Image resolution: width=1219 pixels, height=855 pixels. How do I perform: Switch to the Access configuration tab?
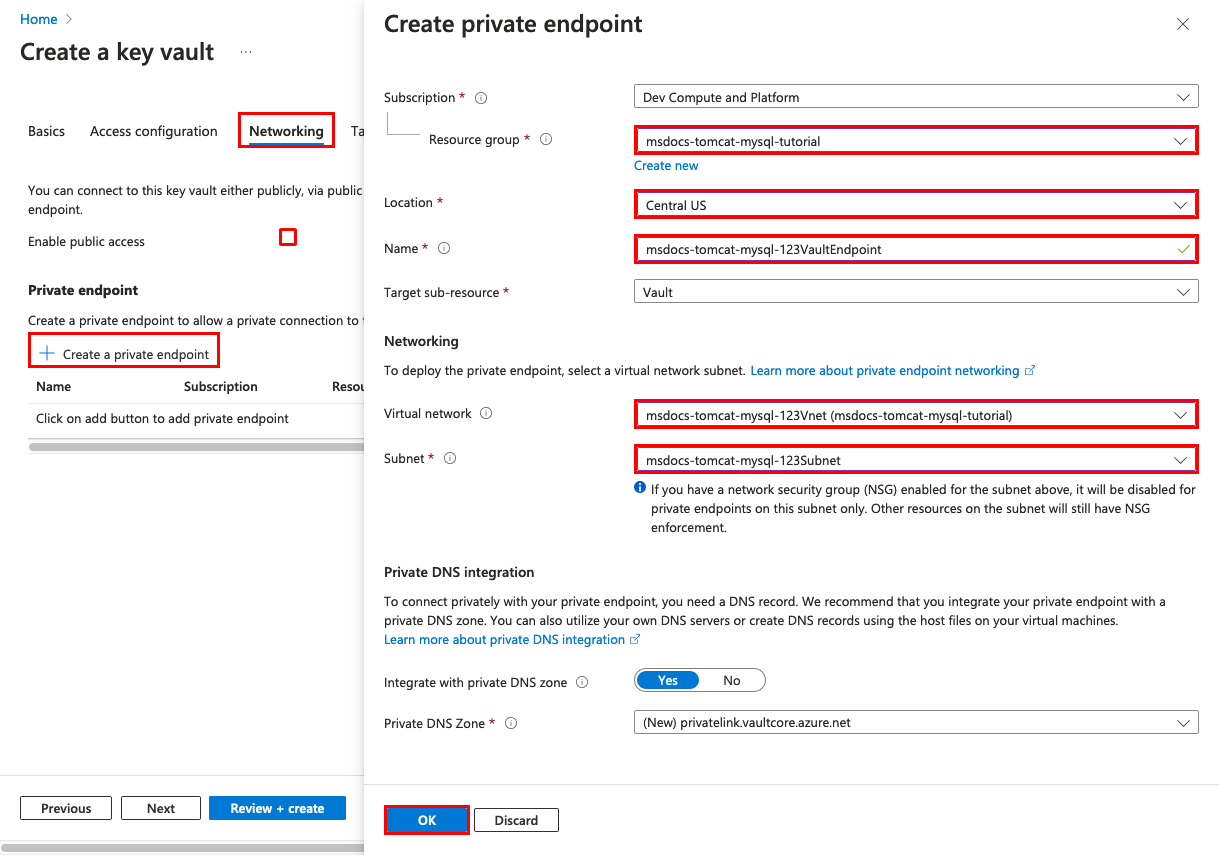153,131
